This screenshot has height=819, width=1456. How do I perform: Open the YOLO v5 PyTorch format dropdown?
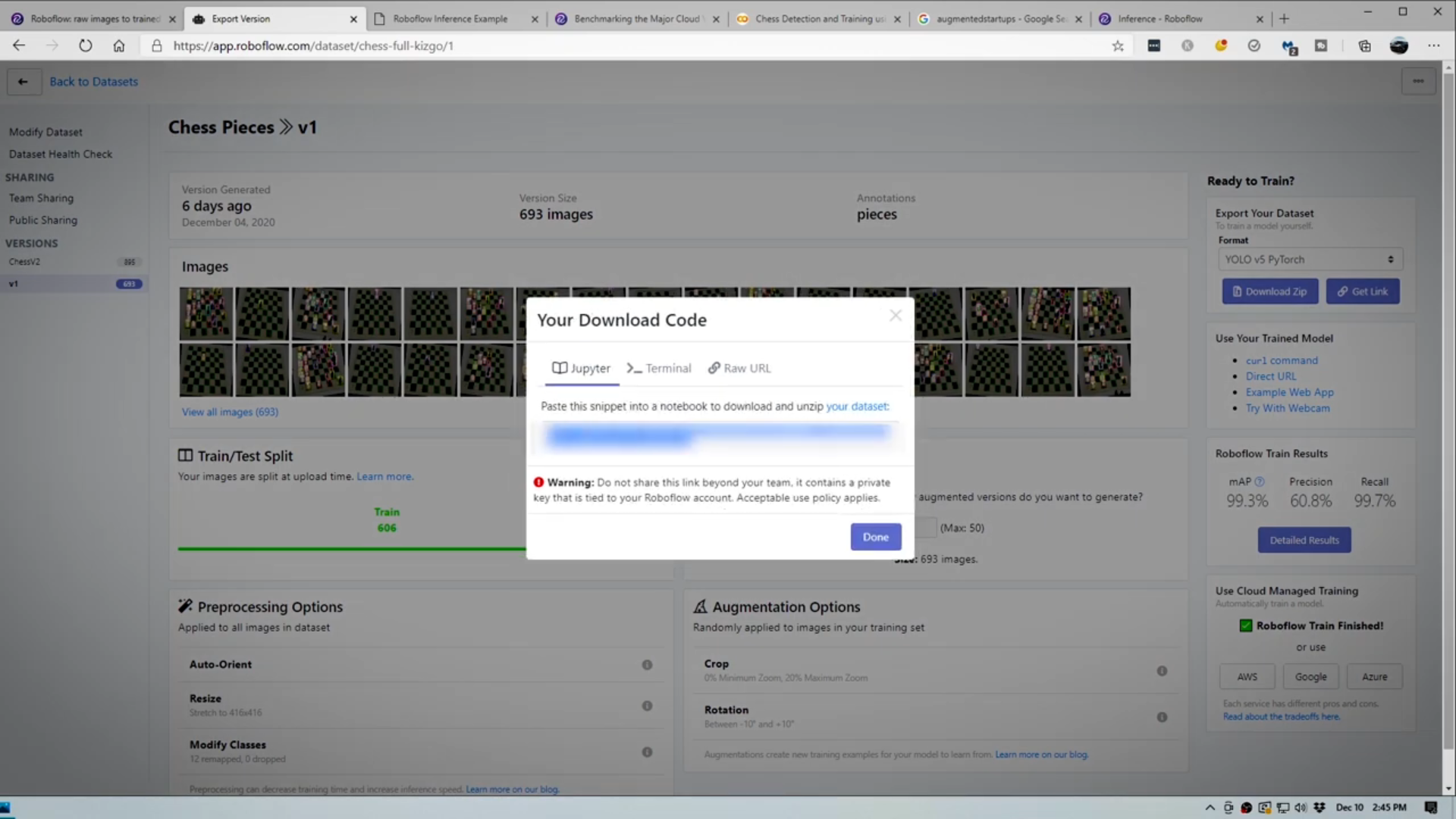point(1310,259)
